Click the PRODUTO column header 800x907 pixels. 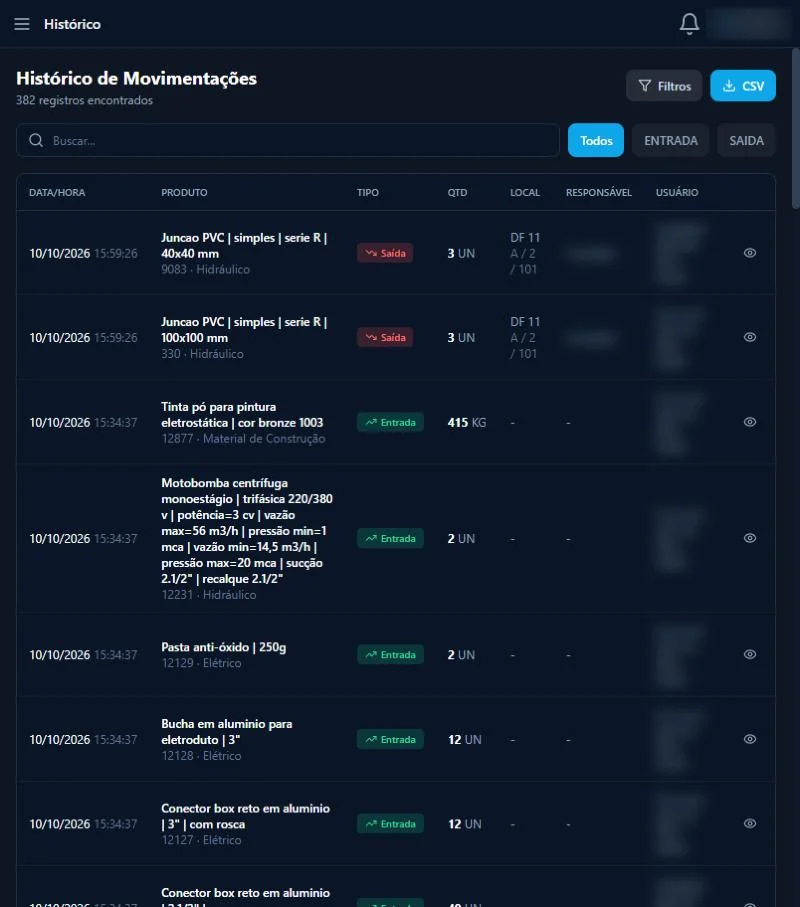click(x=184, y=192)
